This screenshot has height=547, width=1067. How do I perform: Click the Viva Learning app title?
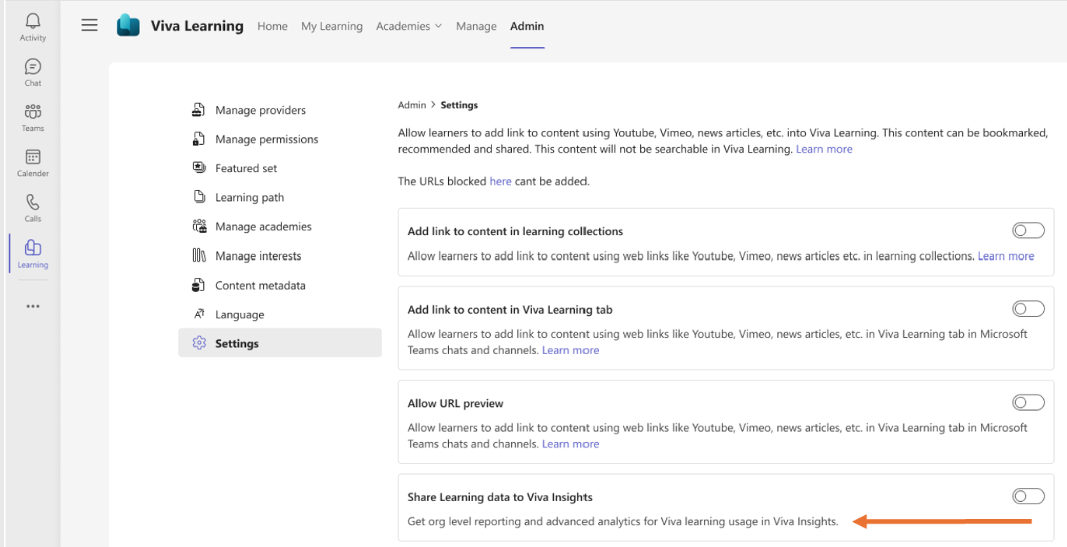[x=197, y=26]
